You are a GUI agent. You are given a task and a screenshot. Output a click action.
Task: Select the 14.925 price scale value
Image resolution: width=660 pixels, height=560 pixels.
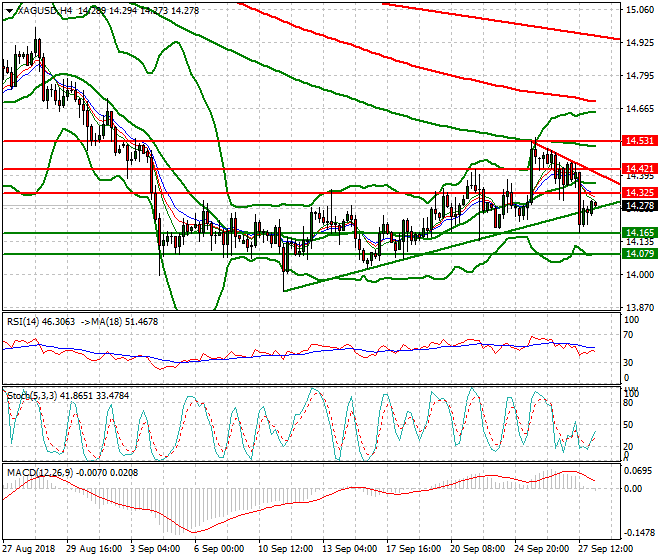point(640,43)
